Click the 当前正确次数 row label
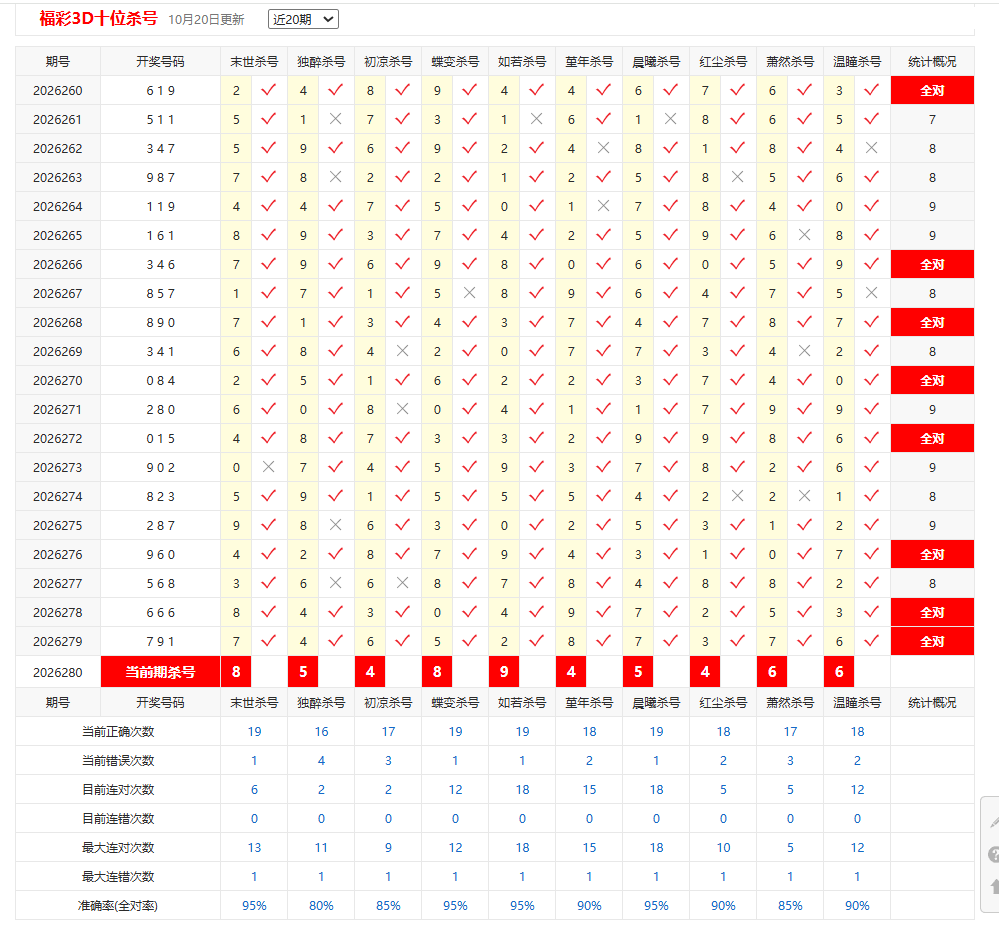Viewport: 999px width, 925px height. pyautogui.click(x=119, y=731)
